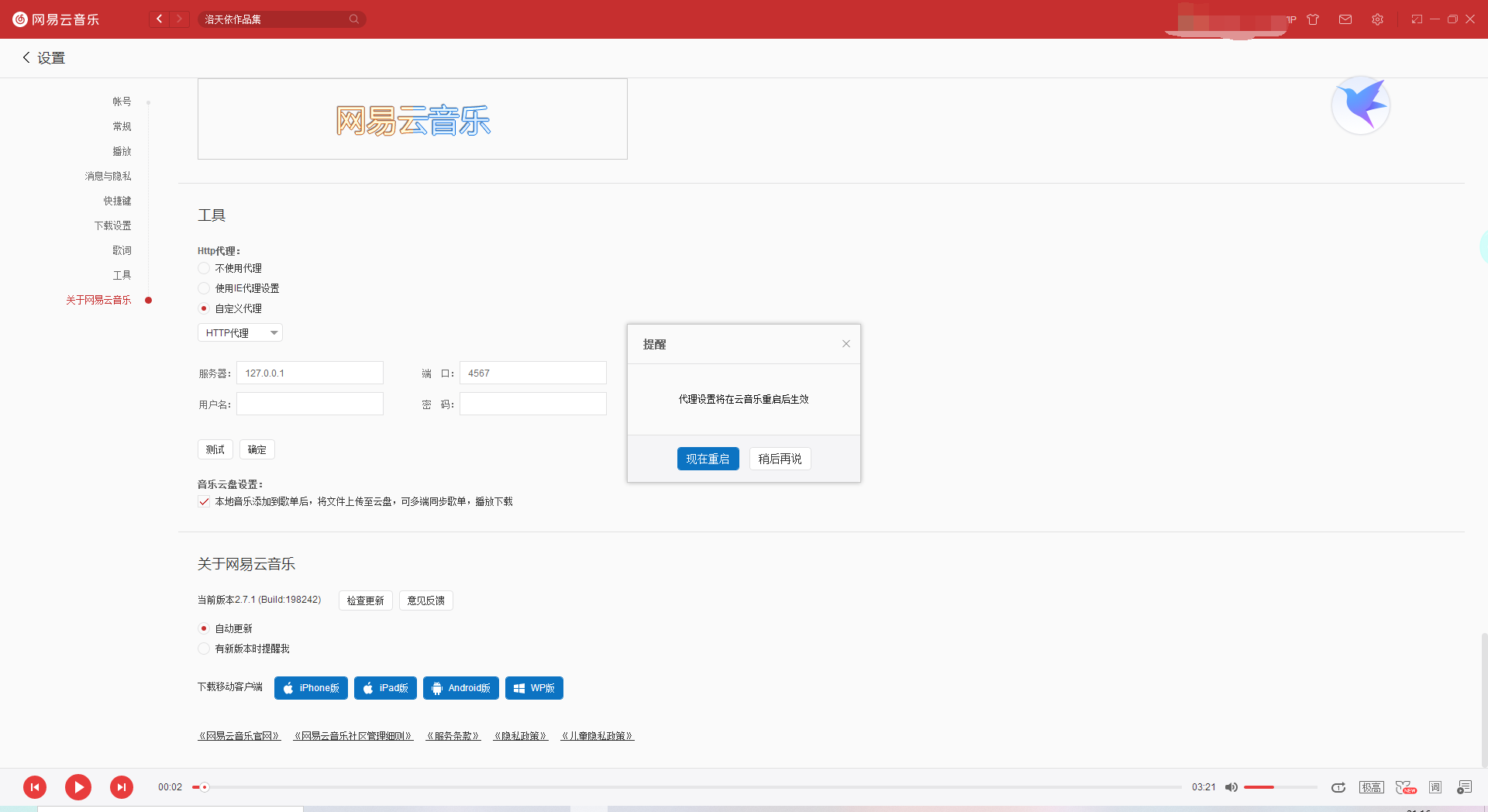The width and height of the screenshot is (1488, 812).
Task: Open 下载设置 settings section
Action: click(113, 225)
